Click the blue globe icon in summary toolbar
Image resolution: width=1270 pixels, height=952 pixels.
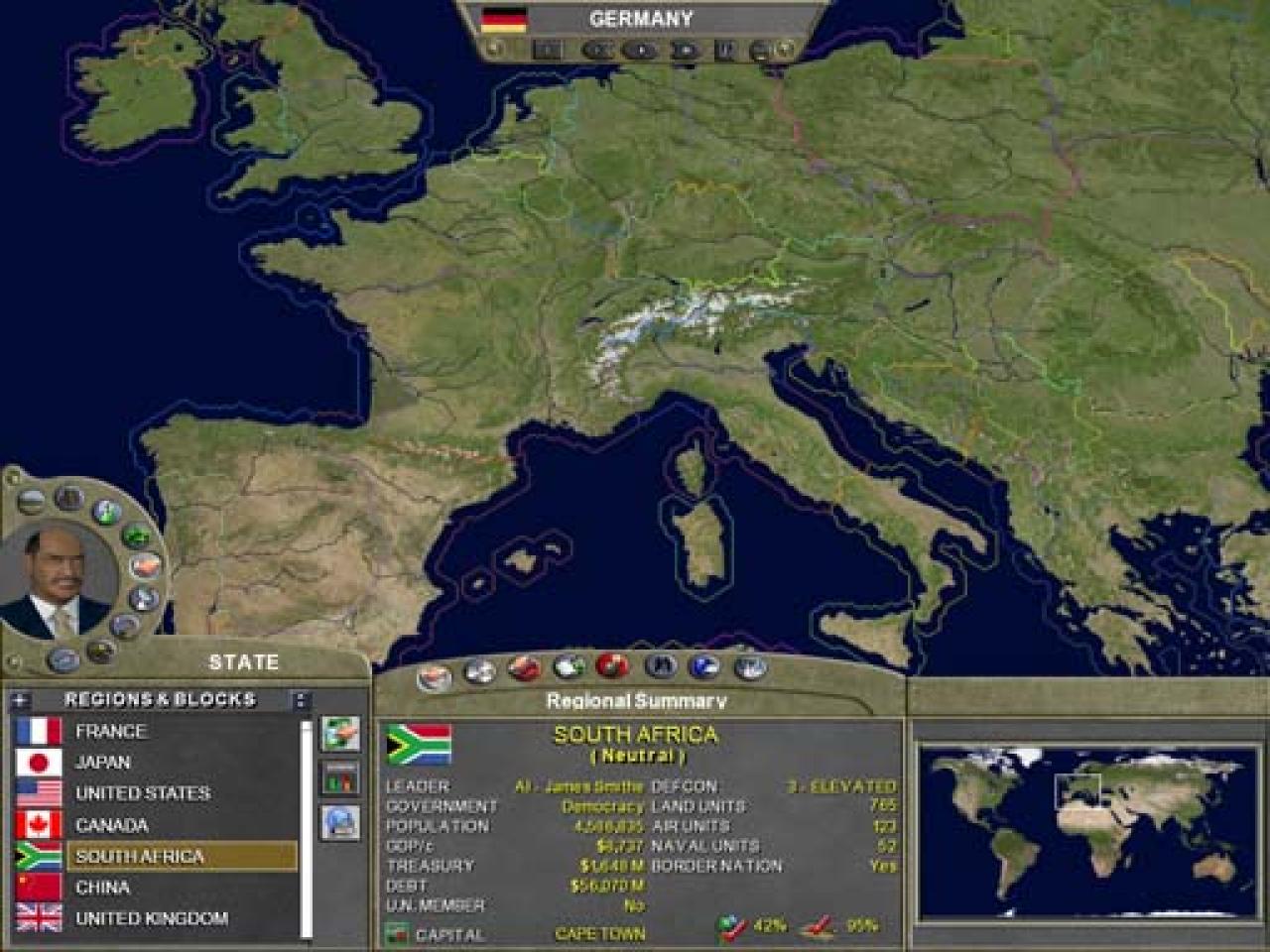703,666
